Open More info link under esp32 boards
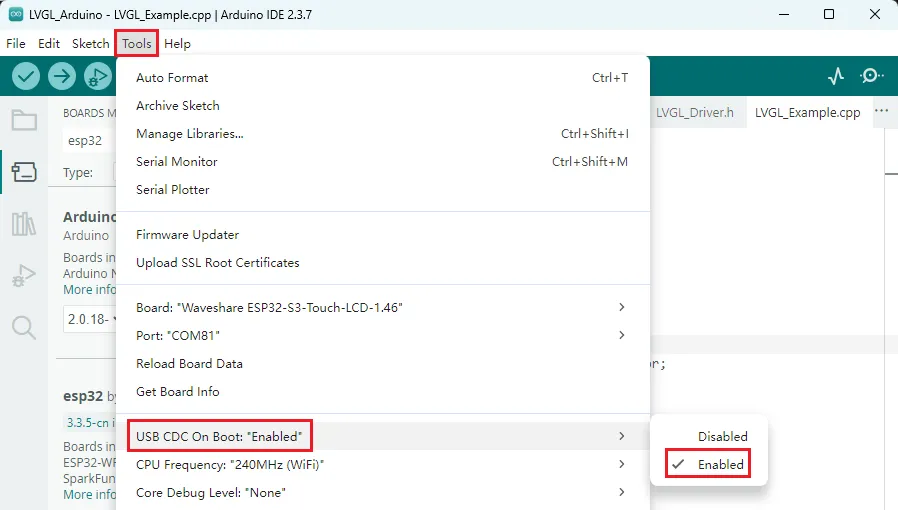Screen dimensions: 898x510 pyautogui.click(x=89, y=495)
